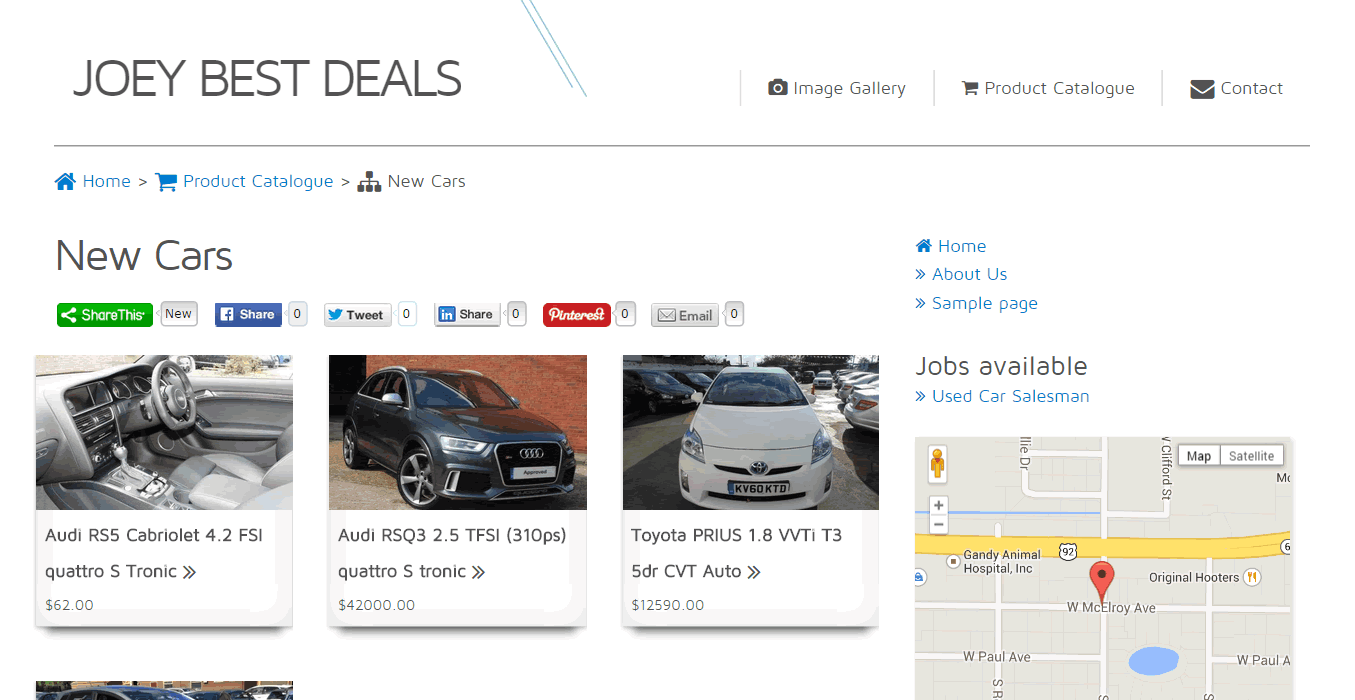
Task: Switch map to Map view
Action: click(1199, 456)
